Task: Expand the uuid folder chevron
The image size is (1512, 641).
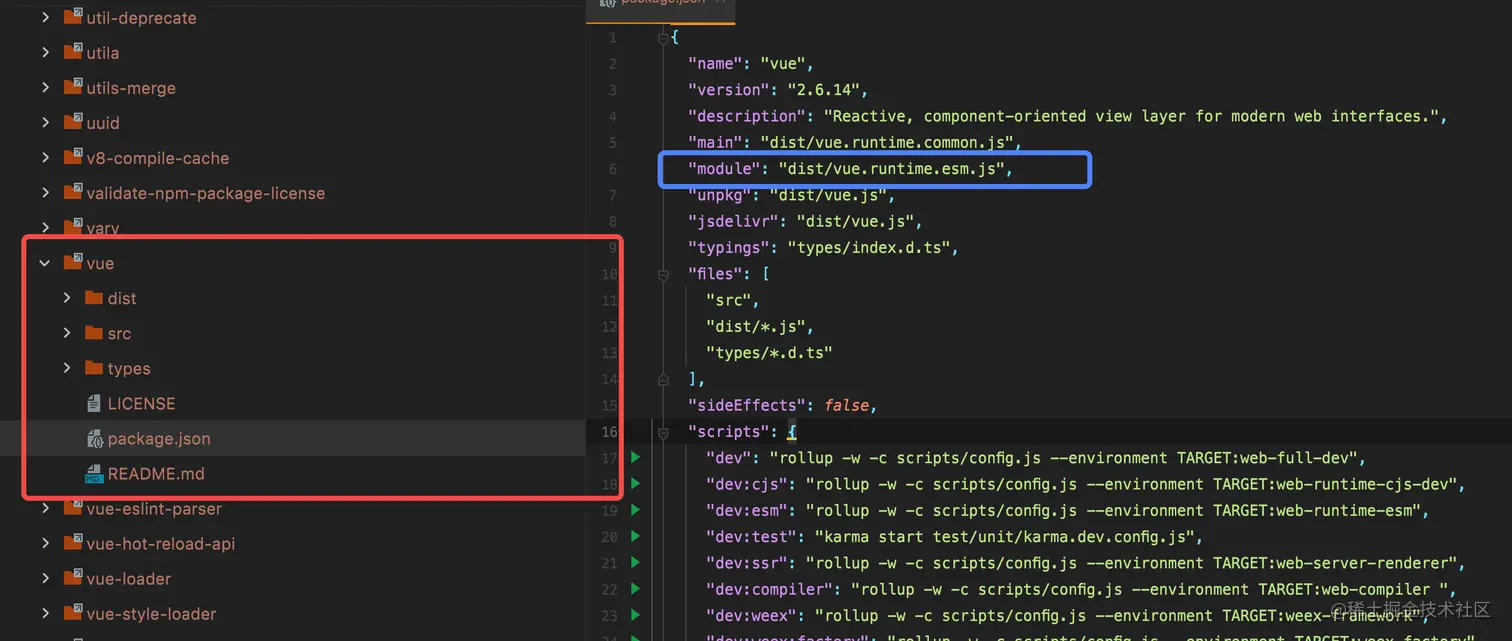Action: point(45,123)
